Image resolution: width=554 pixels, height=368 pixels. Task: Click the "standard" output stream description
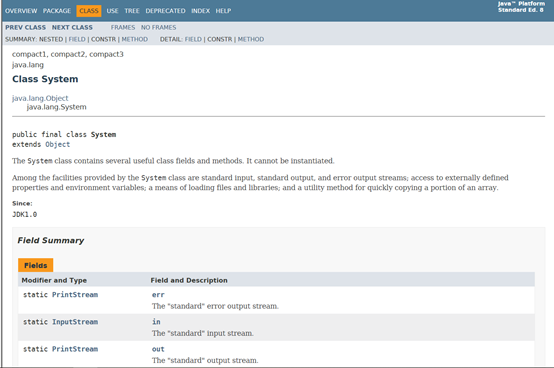click(205, 361)
